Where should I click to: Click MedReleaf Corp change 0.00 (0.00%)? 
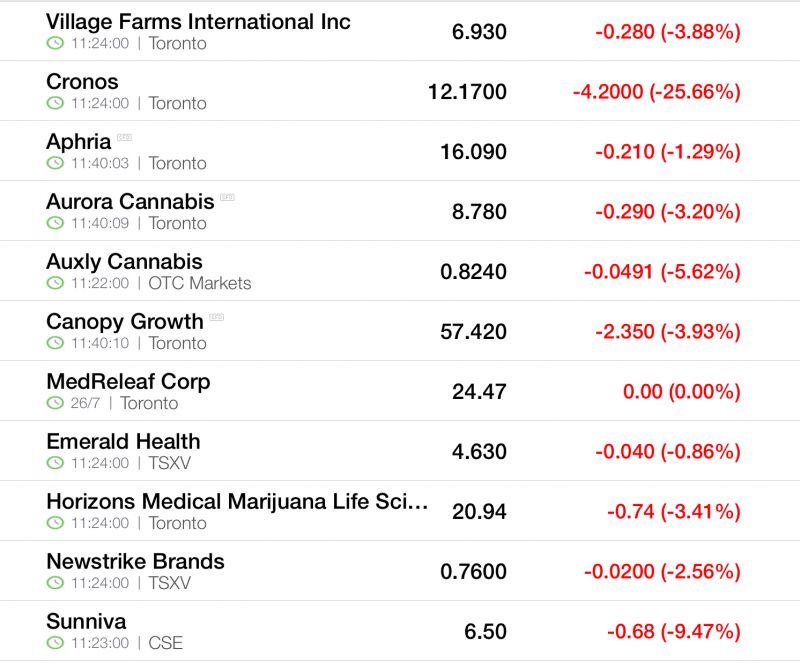click(682, 392)
